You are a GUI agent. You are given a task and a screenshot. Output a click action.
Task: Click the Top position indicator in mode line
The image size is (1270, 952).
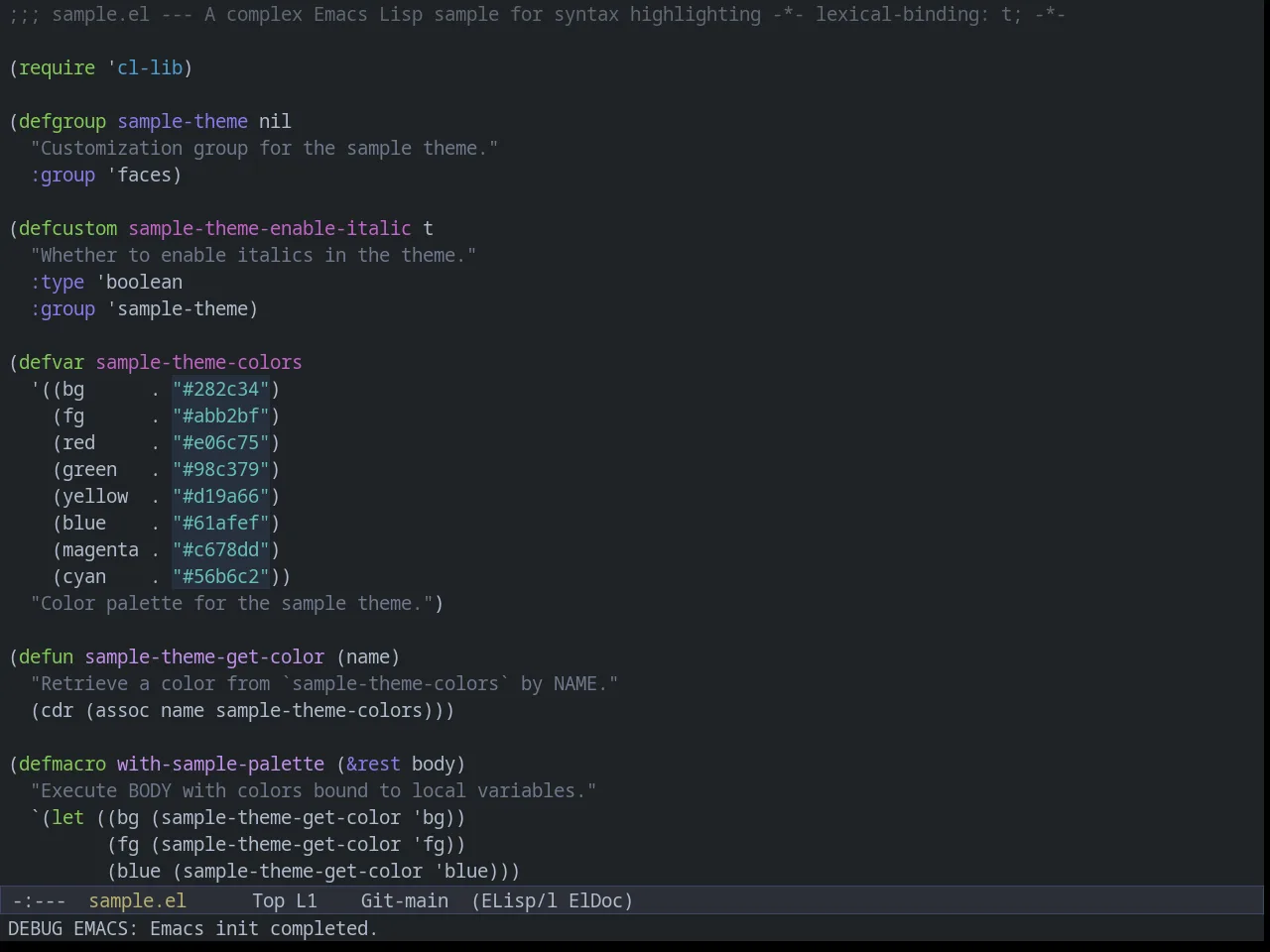[268, 900]
